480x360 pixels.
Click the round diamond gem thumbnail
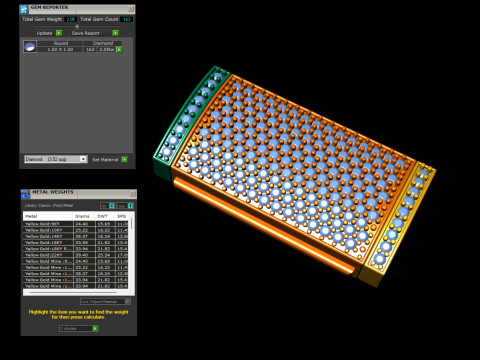tap(30, 46)
